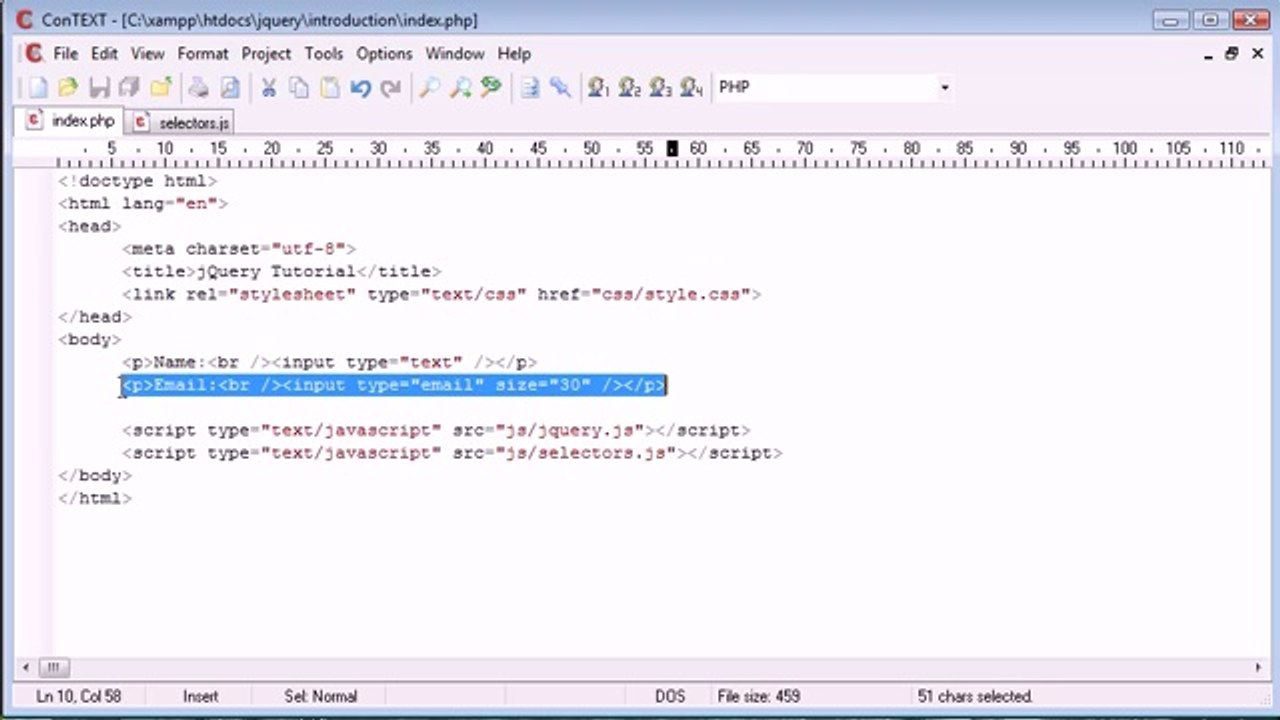Click the closing </html> line
Viewport: 1280px width, 720px height.
tap(95, 498)
